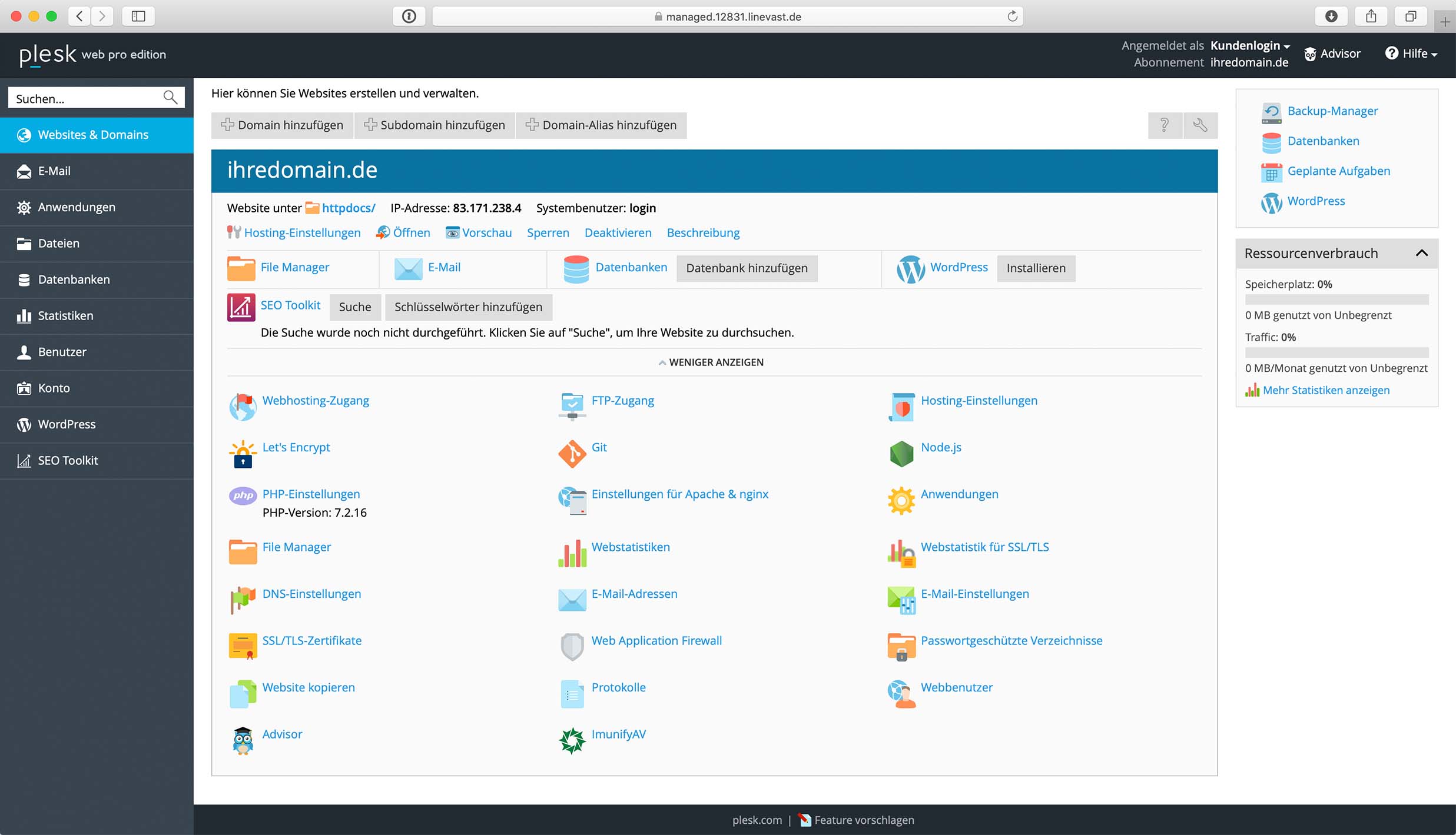Open the Hilfe dropdown menu
Viewport: 1456px width, 835px height.
click(1411, 54)
